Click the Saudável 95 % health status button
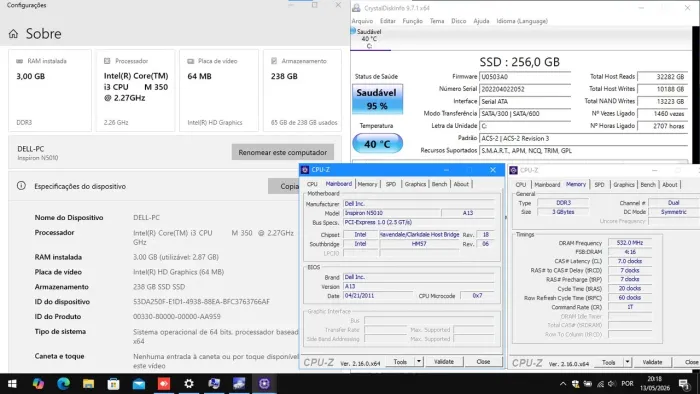This screenshot has height=394, width=700. (377, 99)
